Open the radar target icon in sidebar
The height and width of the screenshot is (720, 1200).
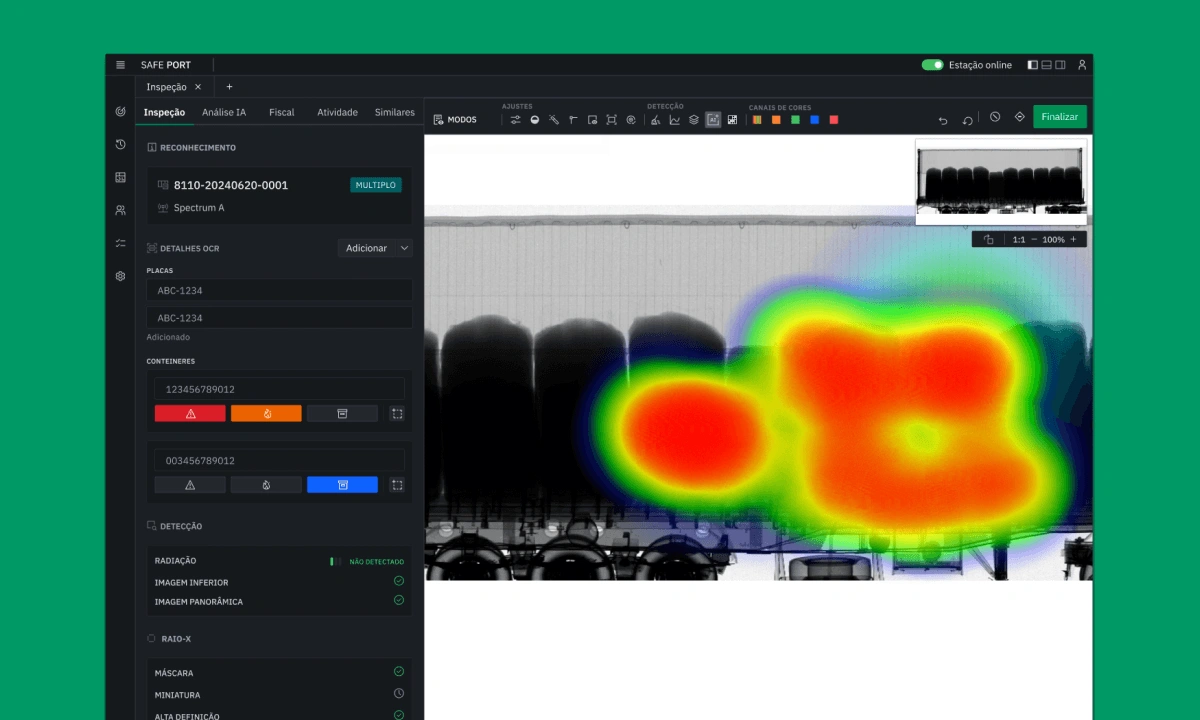(x=120, y=112)
